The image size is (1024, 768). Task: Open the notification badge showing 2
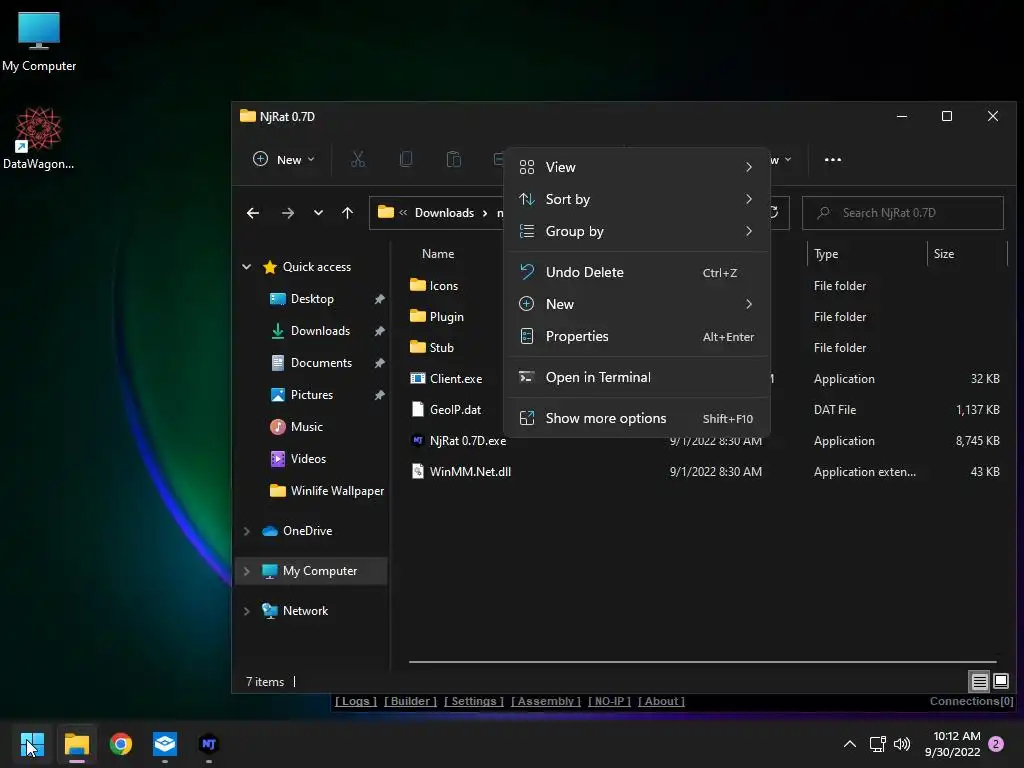996,744
